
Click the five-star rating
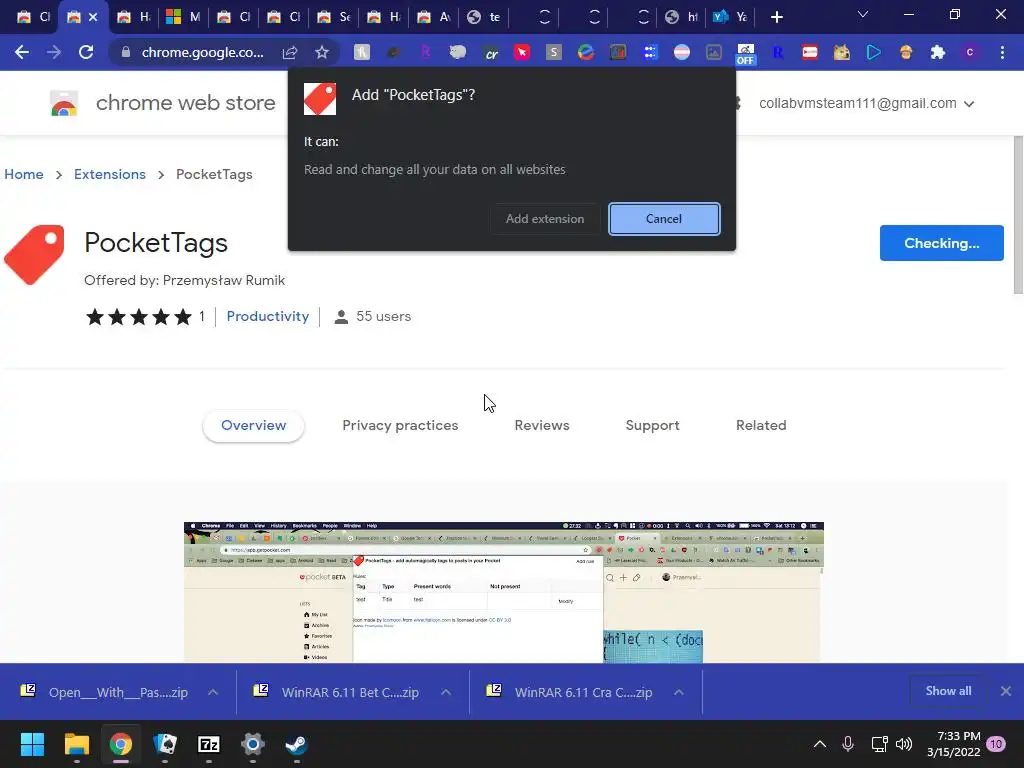click(138, 317)
